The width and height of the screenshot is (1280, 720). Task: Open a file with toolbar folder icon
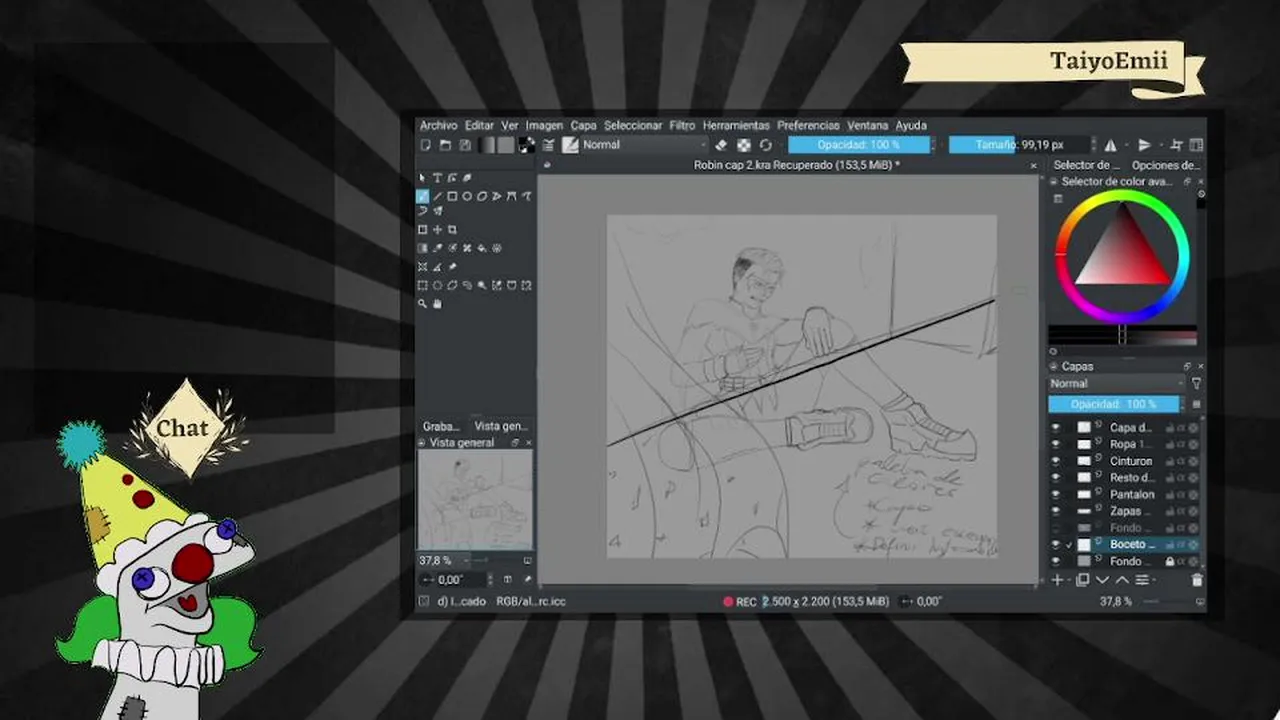[x=445, y=145]
